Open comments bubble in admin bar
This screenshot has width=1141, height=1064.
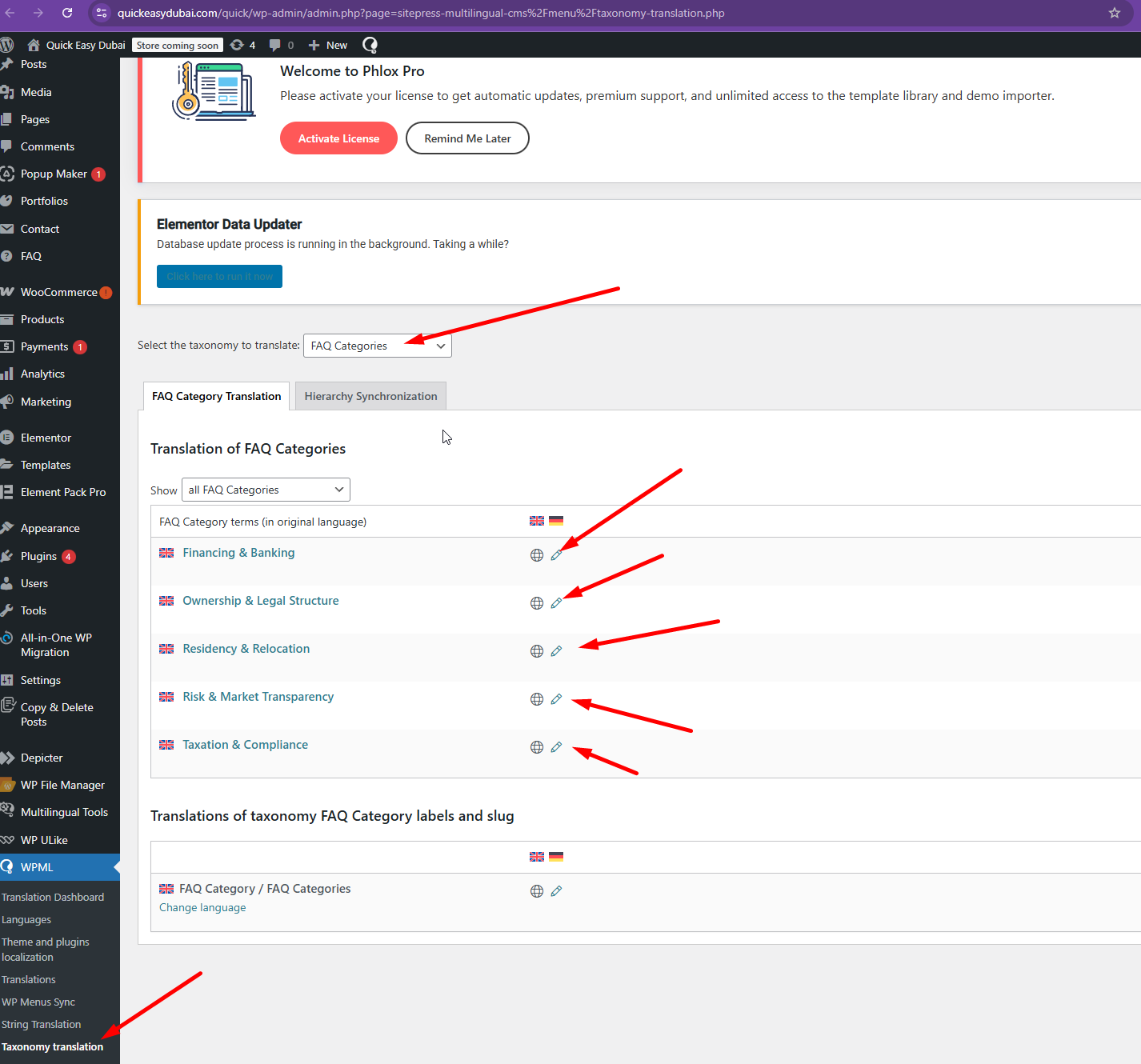pyautogui.click(x=281, y=45)
